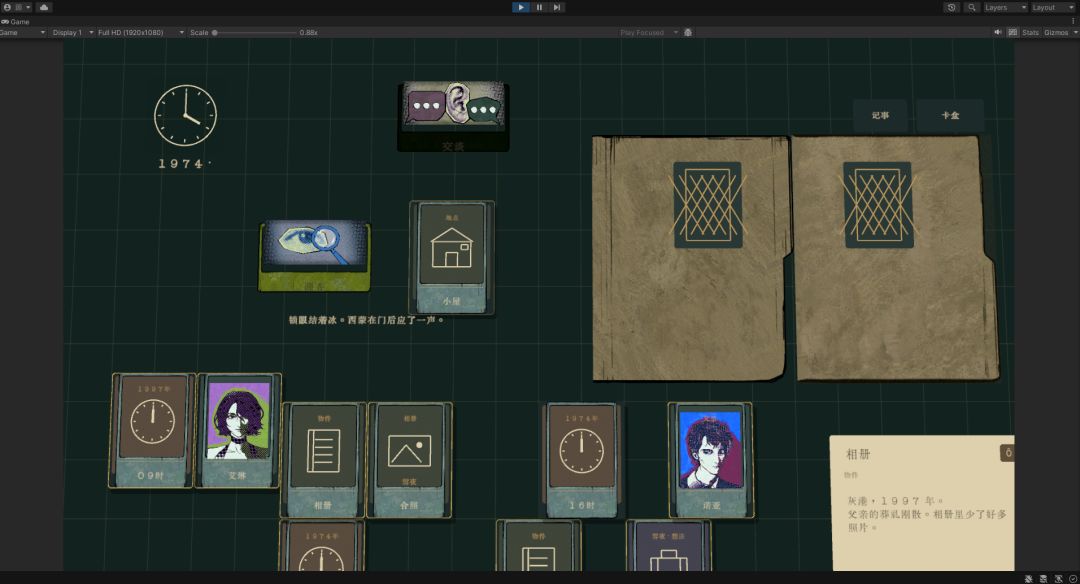The height and width of the screenshot is (584, 1080).
Task: Select the briefcase card at the bottom
Action: pos(668,545)
